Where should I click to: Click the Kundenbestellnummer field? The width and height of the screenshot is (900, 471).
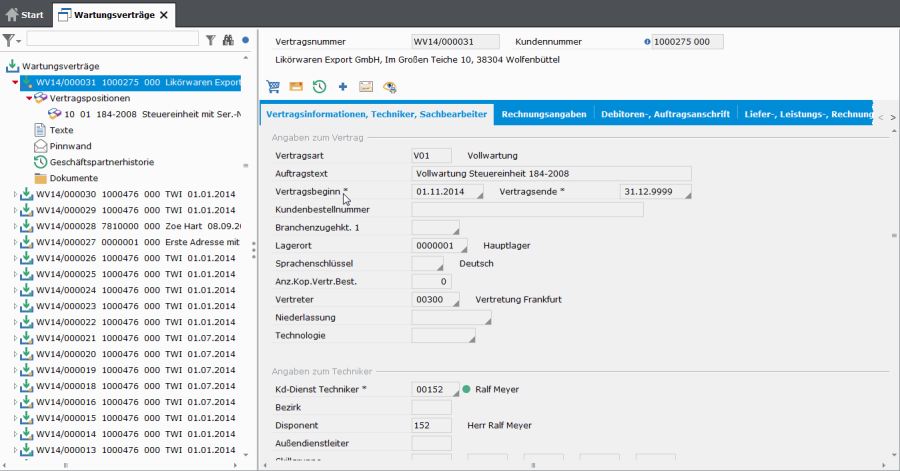pos(527,209)
